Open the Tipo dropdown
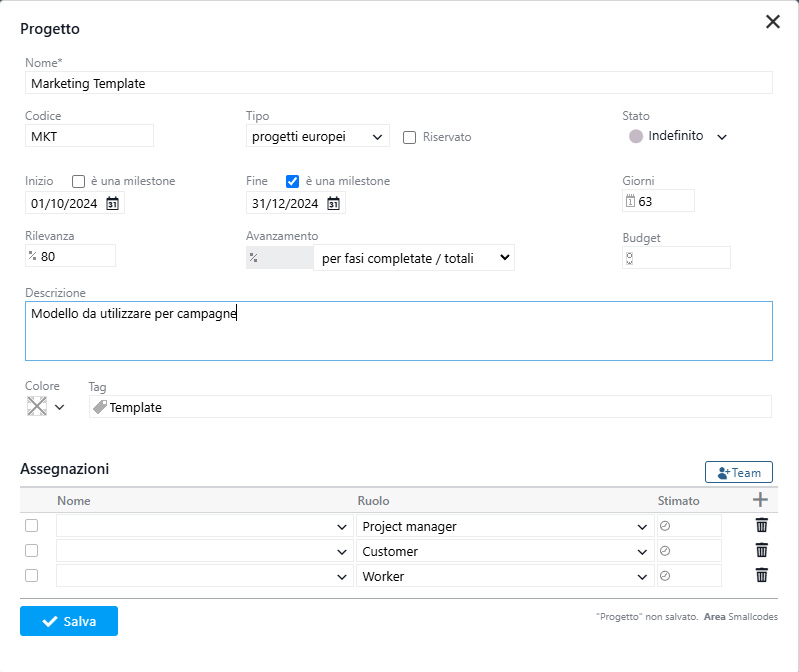 (x=317, y=137)
